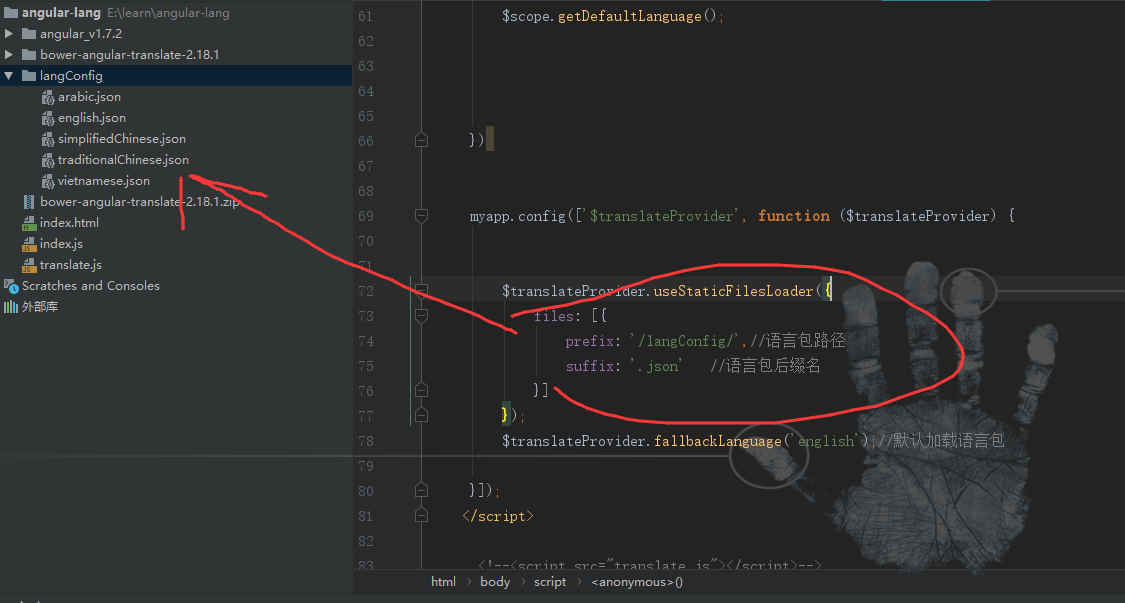The height and width of the screenshot is (603, 1125).
Task: Toggle the code fold marker on line 66
Action: coord(421,140)
